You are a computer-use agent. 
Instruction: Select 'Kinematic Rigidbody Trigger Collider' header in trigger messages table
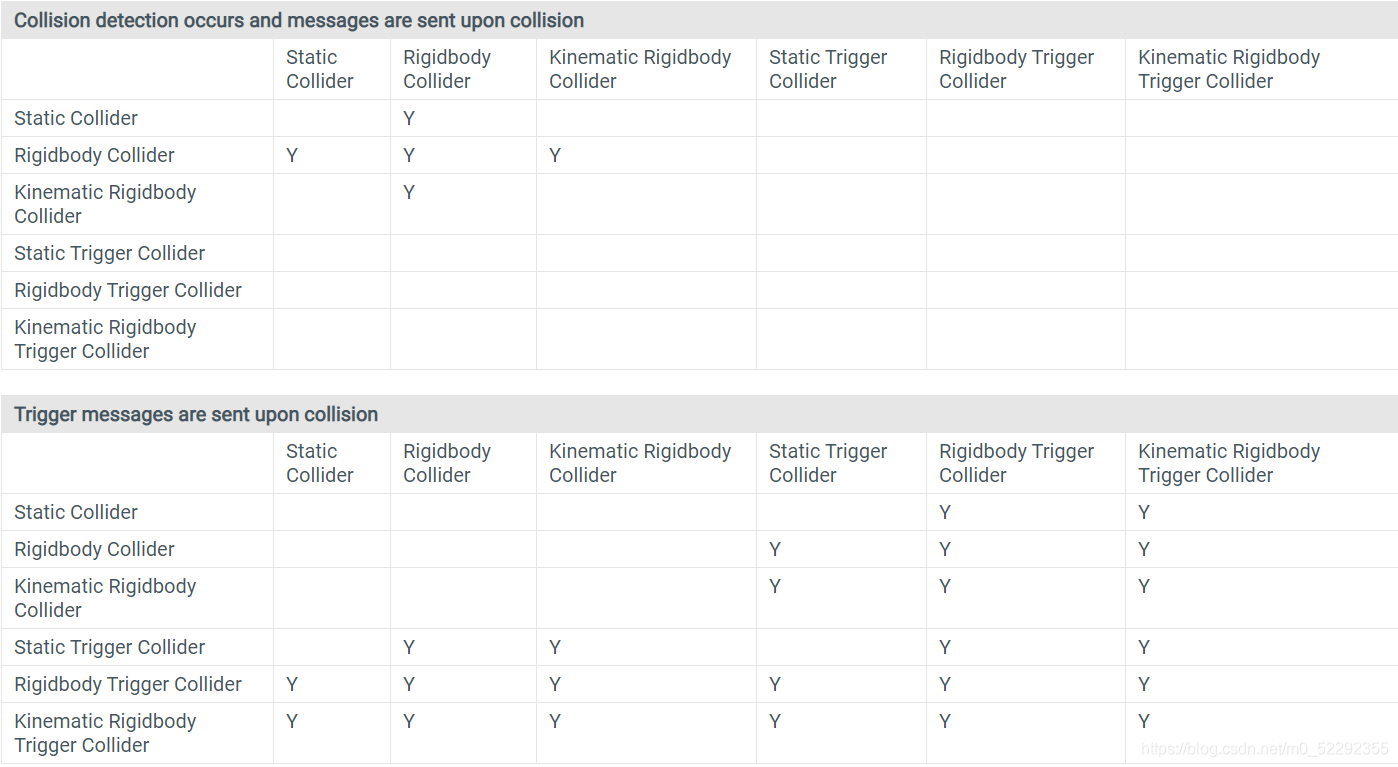pyautogui.click(x=1229, y=463)
